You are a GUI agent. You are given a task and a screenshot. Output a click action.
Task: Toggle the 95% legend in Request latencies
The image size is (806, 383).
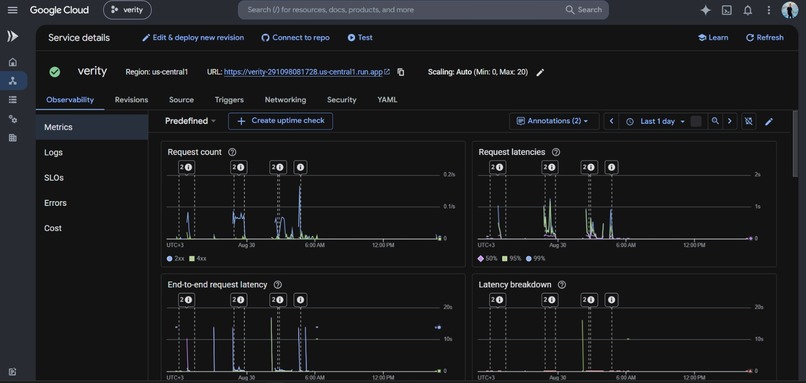pyautogui.click(x=512, y=259)
